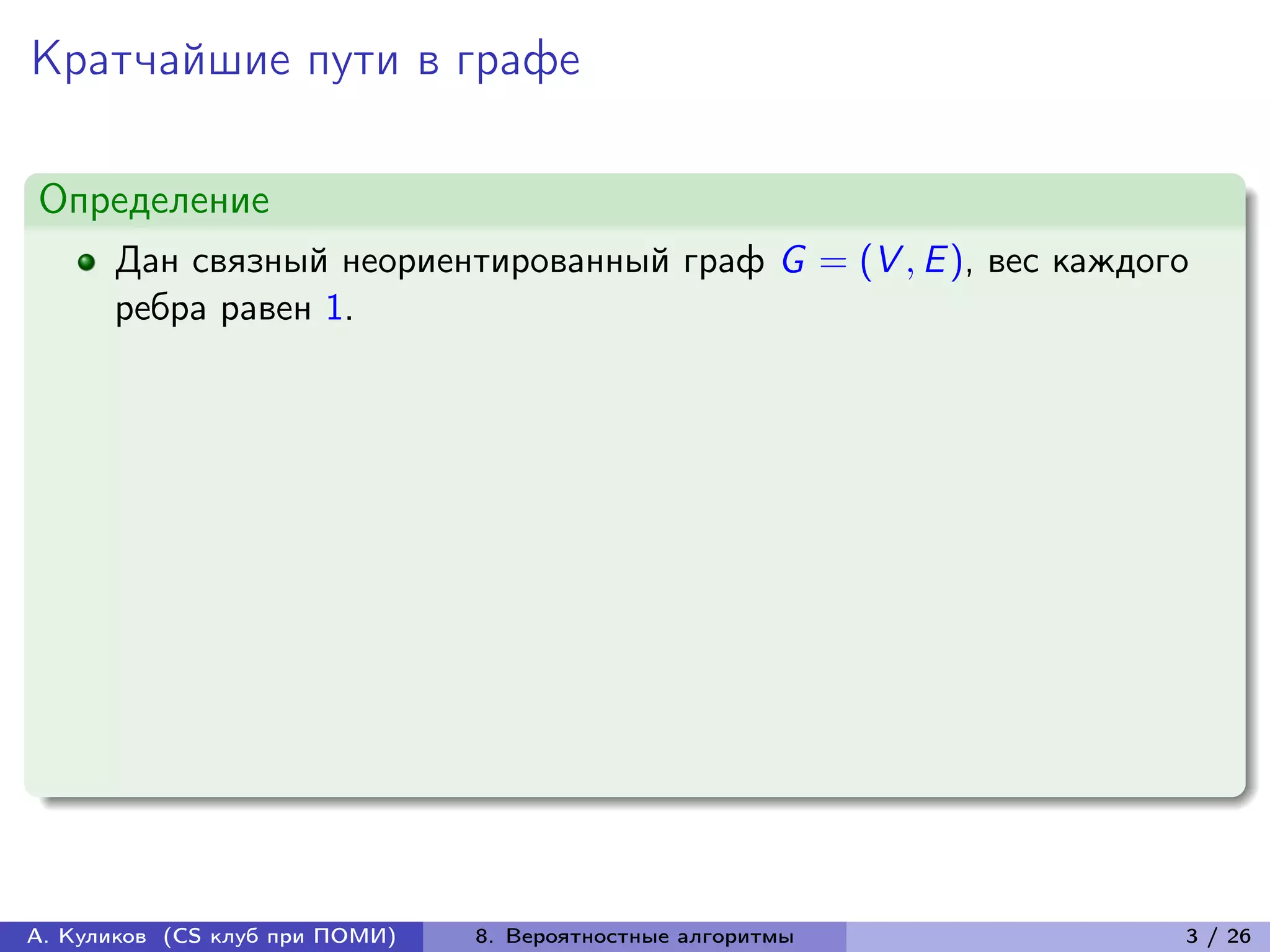Click author 'А. Куликов' in footer
The image size is (1270, 952).
[87, 936]
